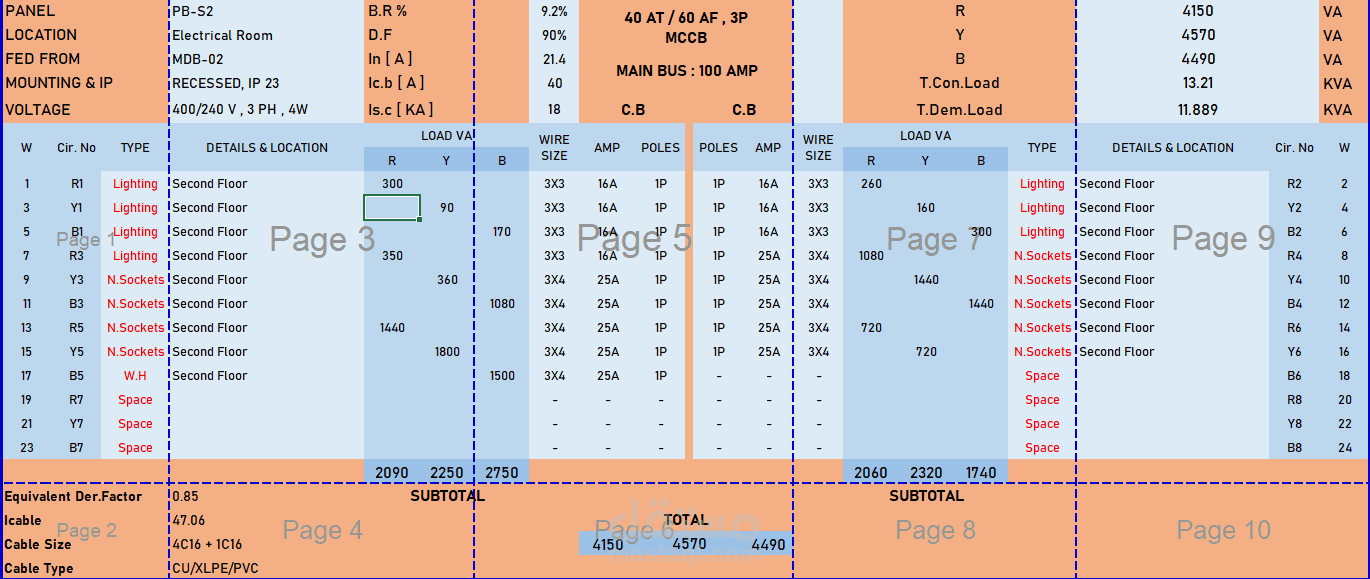Viewport: 1370px width, 579px height.
Task: Select the 4150 value under TOTAL
Action: click(x=608, y=544)
